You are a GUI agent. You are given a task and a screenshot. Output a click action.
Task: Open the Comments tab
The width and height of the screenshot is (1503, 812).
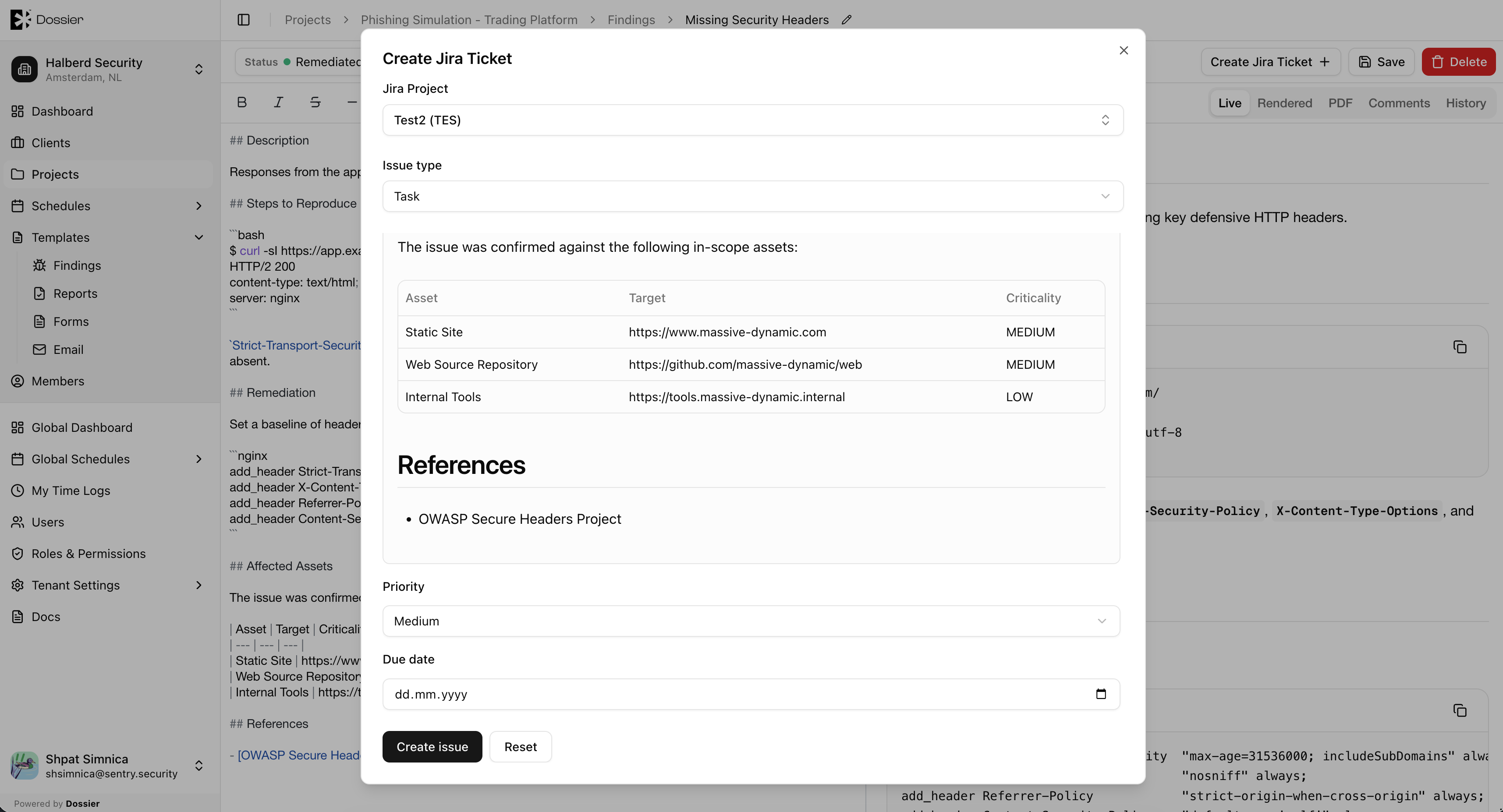(1399, 103)
